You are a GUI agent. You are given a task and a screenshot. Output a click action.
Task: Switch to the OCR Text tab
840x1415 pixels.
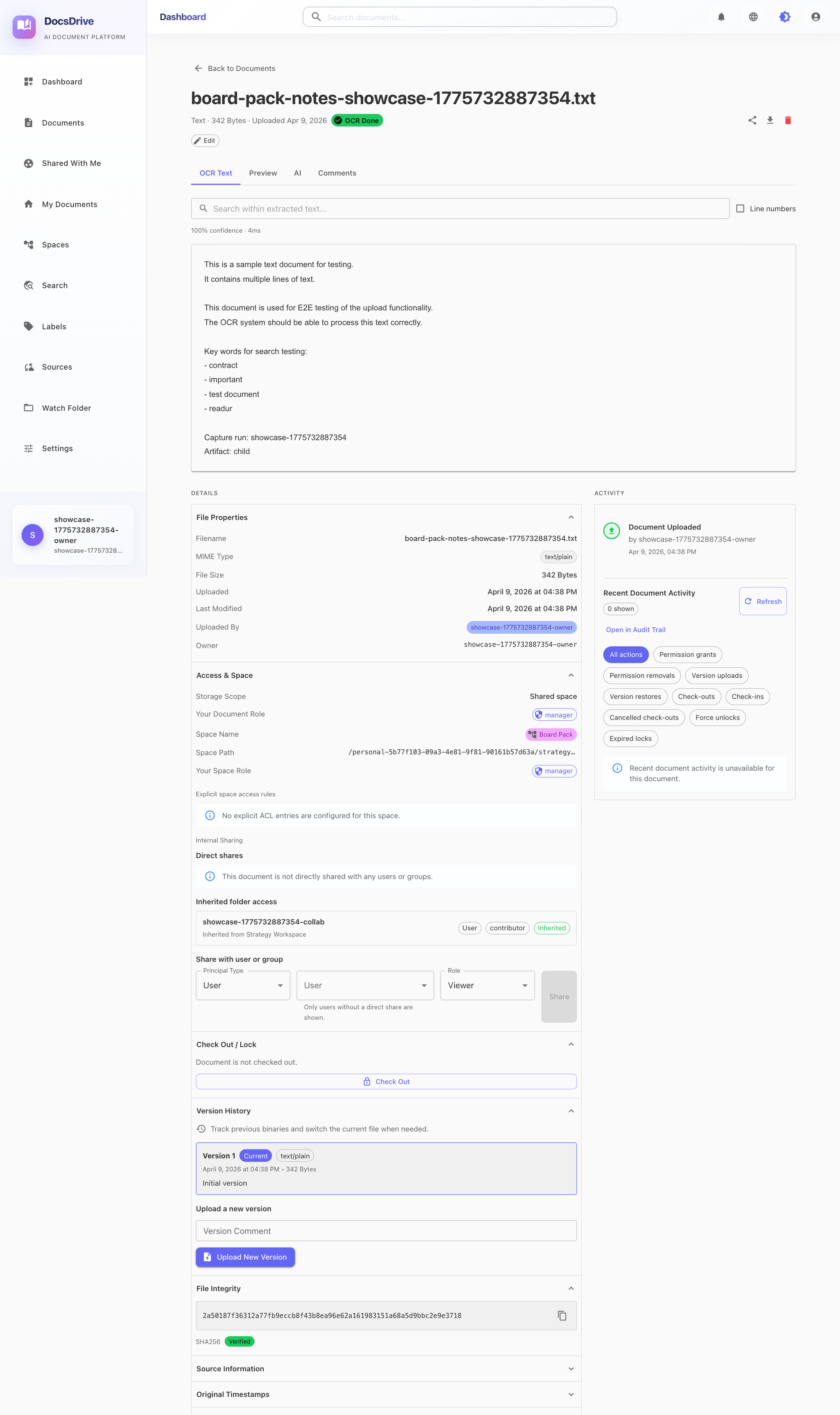[x=215, y=173]
